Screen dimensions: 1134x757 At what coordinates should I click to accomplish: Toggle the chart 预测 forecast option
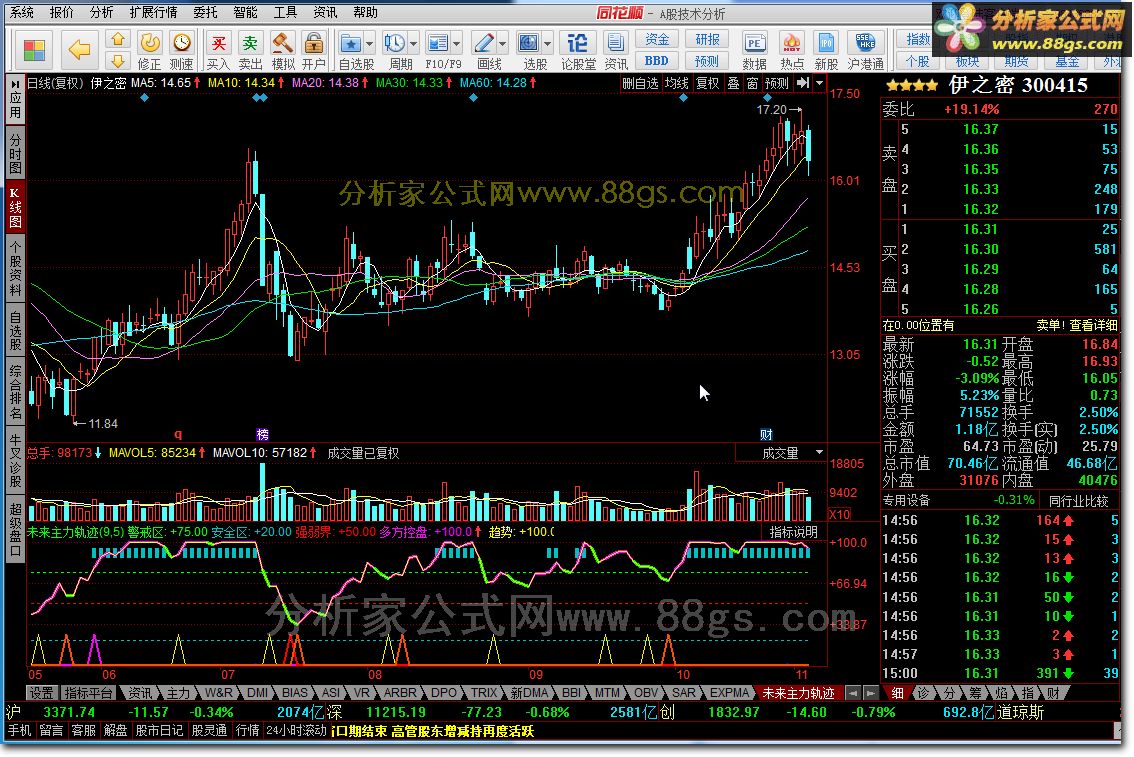777,83
